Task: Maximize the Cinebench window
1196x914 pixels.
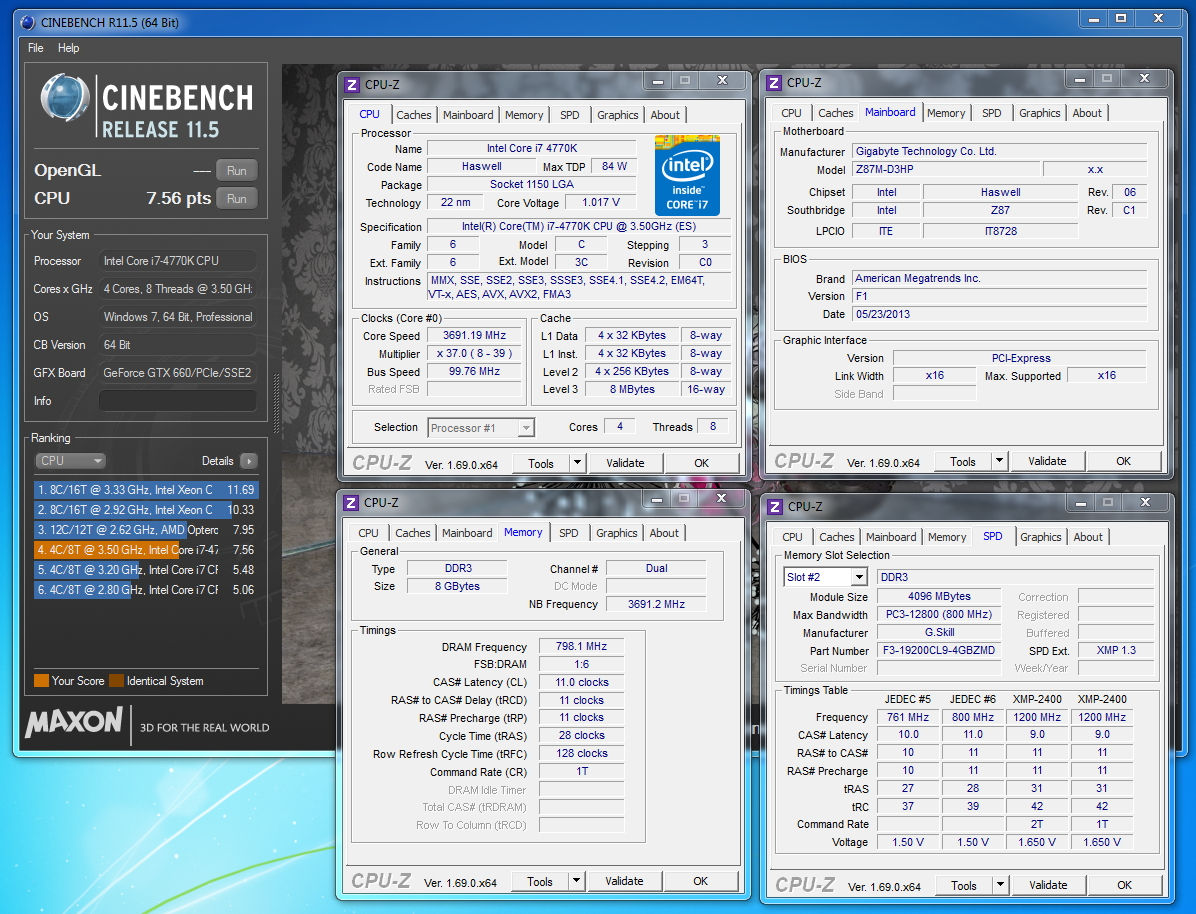Action: point(1121,19)
